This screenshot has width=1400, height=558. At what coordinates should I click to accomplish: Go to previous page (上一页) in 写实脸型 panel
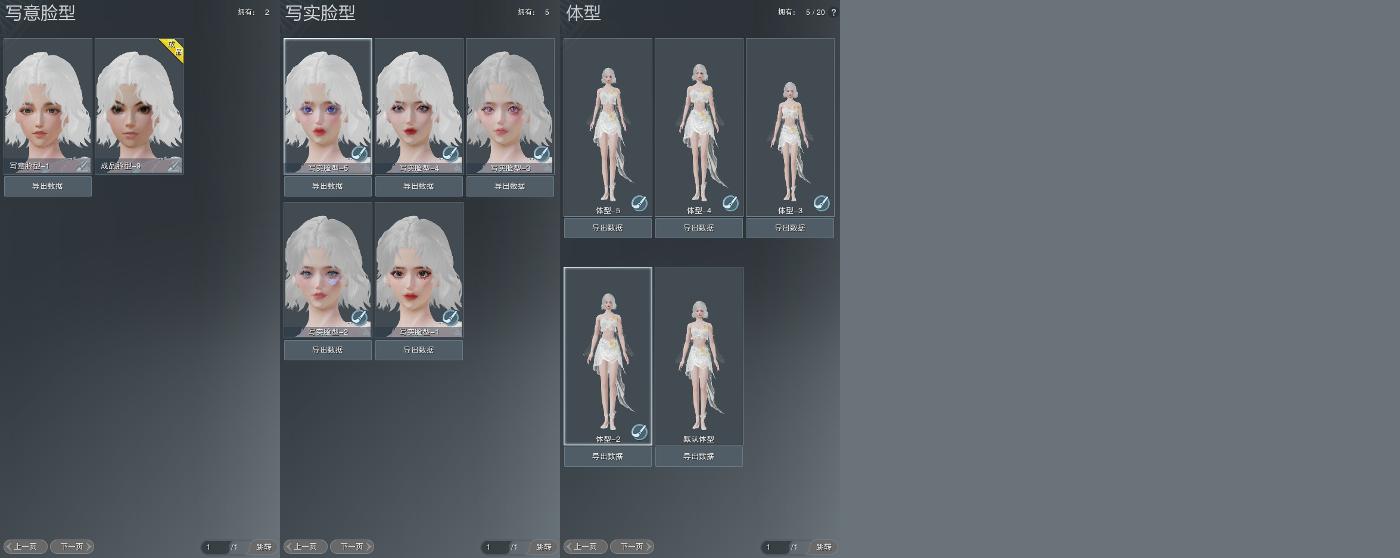pos(306,547)
